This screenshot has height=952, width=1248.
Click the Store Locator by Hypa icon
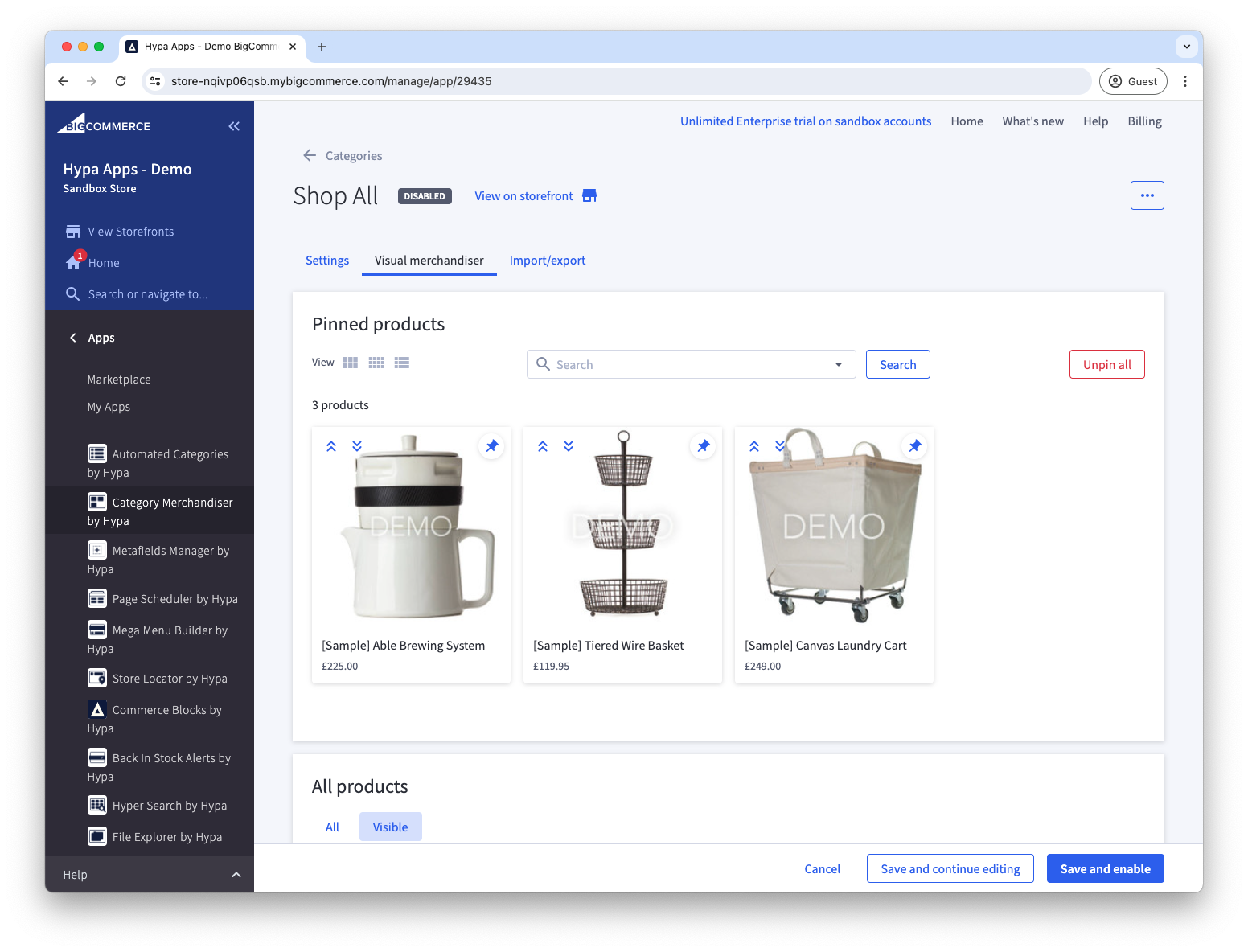pos(97,678)
